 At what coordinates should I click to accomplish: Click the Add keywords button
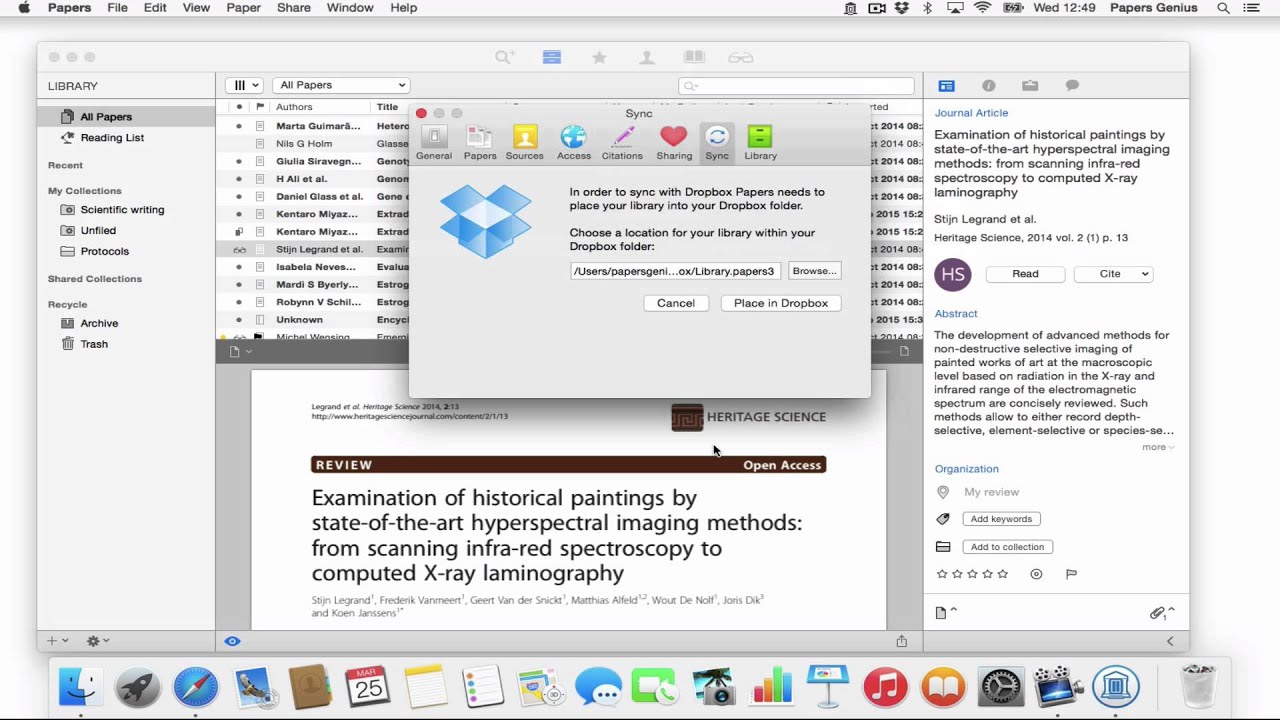(x=1001, y=519)
